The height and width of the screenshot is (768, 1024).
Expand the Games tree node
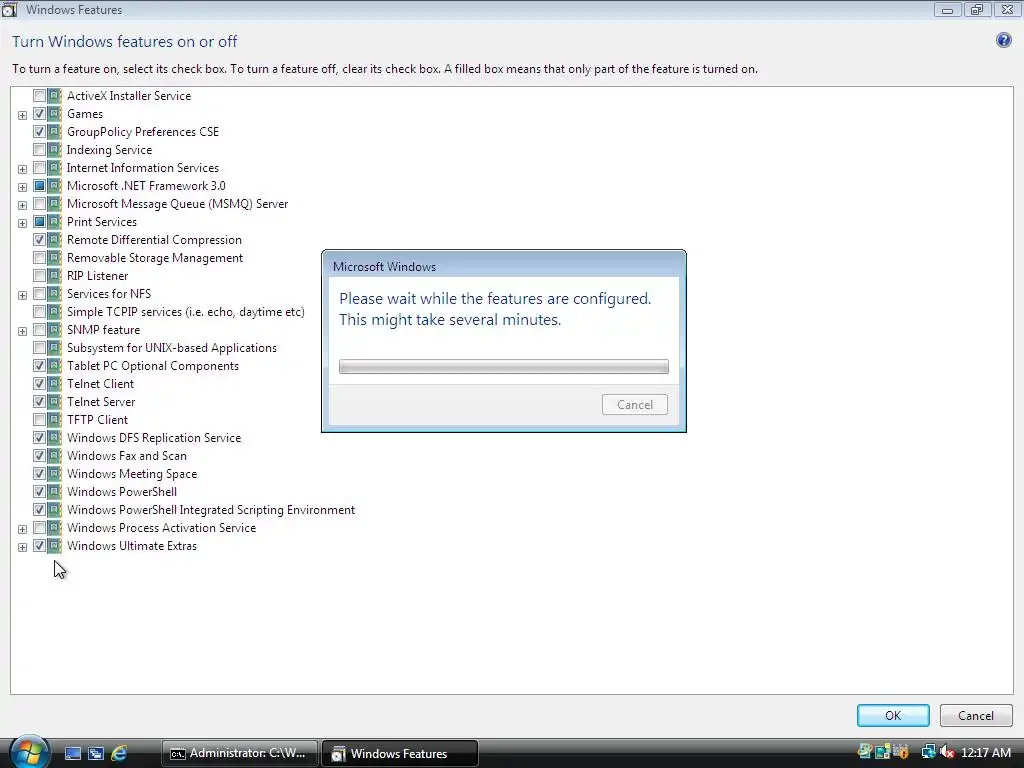tap(22, 115)
